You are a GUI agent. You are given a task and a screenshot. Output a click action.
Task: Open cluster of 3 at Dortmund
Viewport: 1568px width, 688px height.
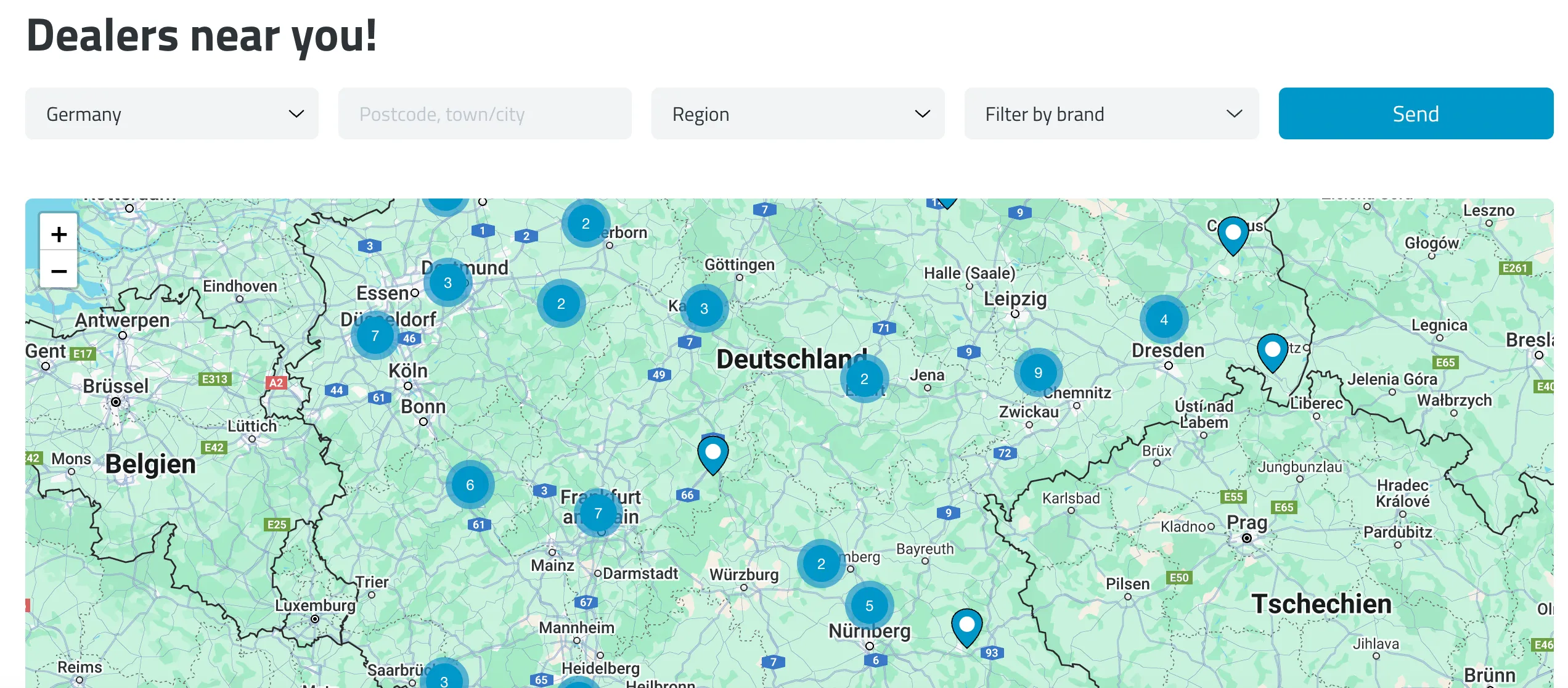tap(447, 283)
